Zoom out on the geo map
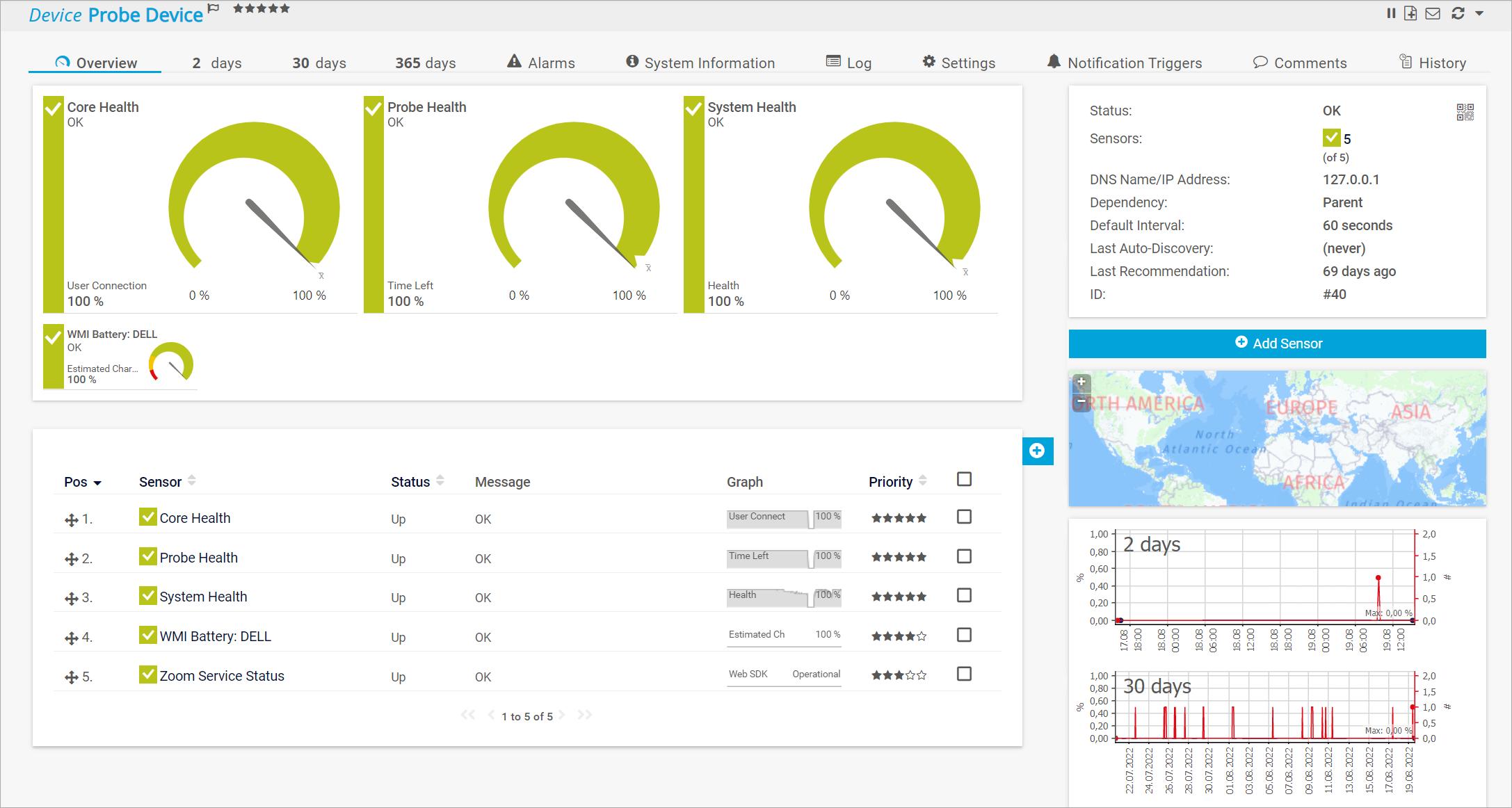Viewport: 1512px width, 808px height. [x=1081, y=401]
